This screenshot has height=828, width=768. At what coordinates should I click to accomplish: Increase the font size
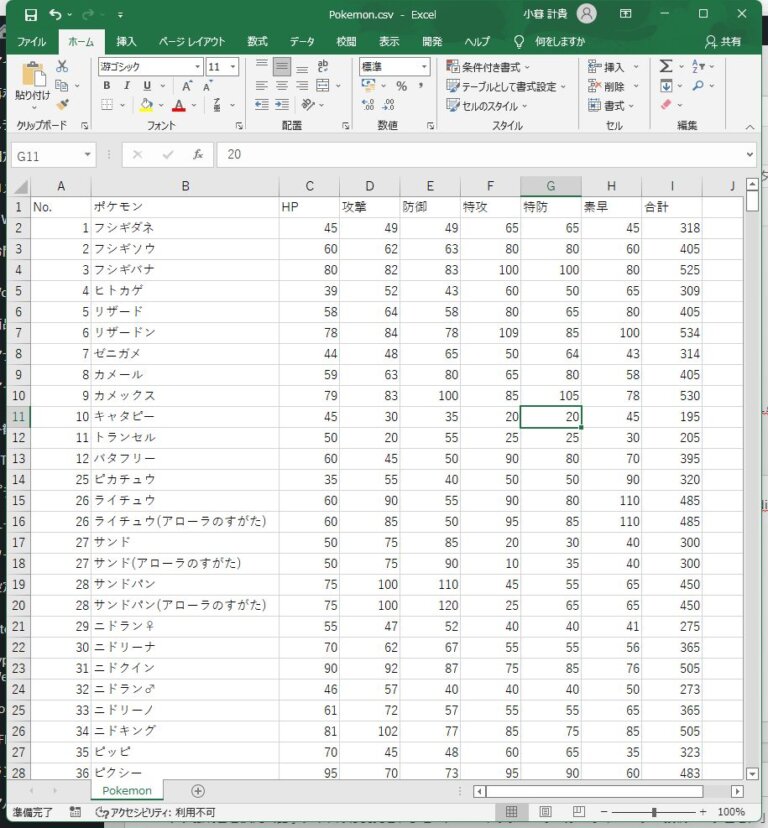pos(187,86)
